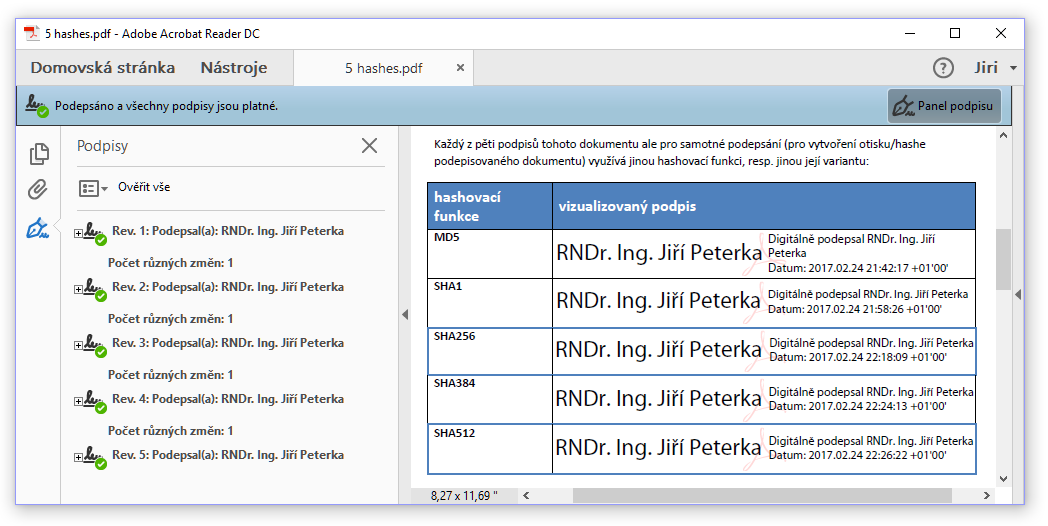The height and width of the screenshot is (526, 1048).
Task: Click the Panel podpisu button
Action: (x=943, y=106)
